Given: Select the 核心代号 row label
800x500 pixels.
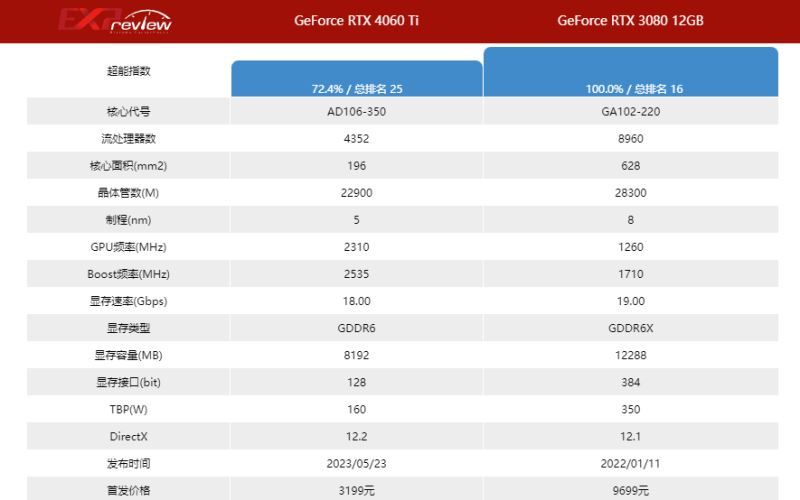Looking at the screenshot, I should point(128,111).
